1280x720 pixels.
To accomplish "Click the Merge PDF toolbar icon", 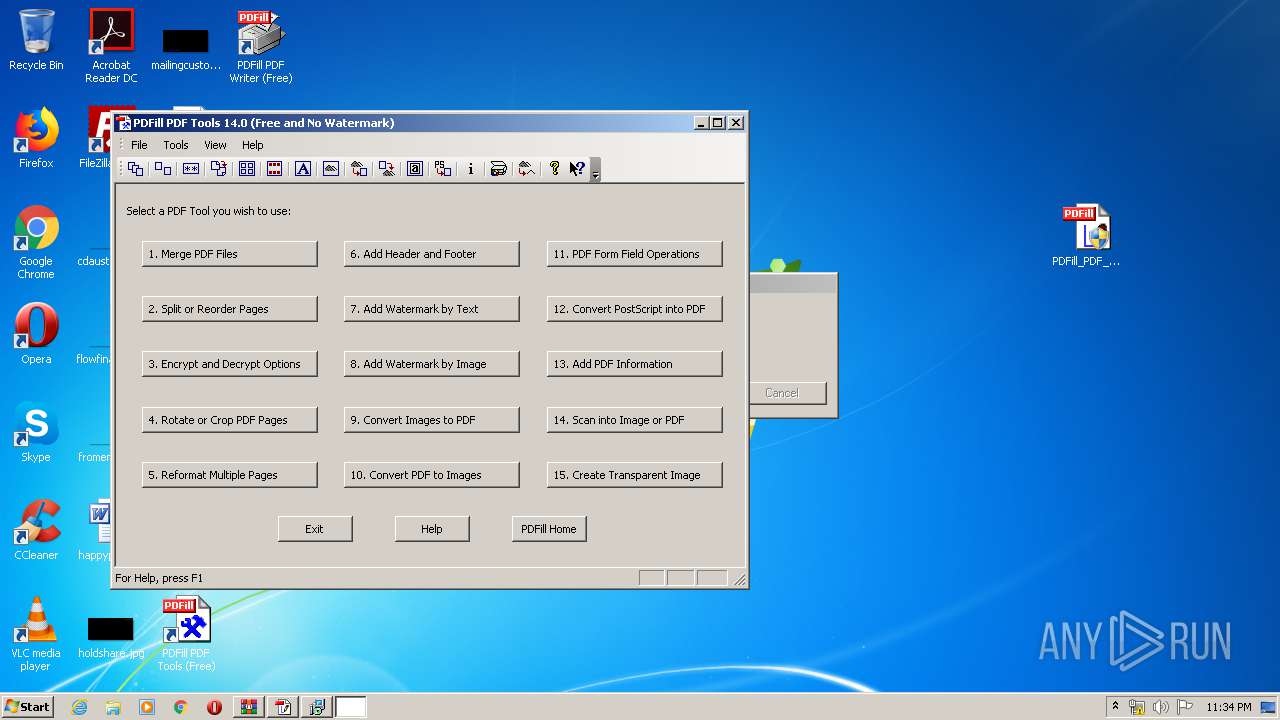I will [135, 169].
